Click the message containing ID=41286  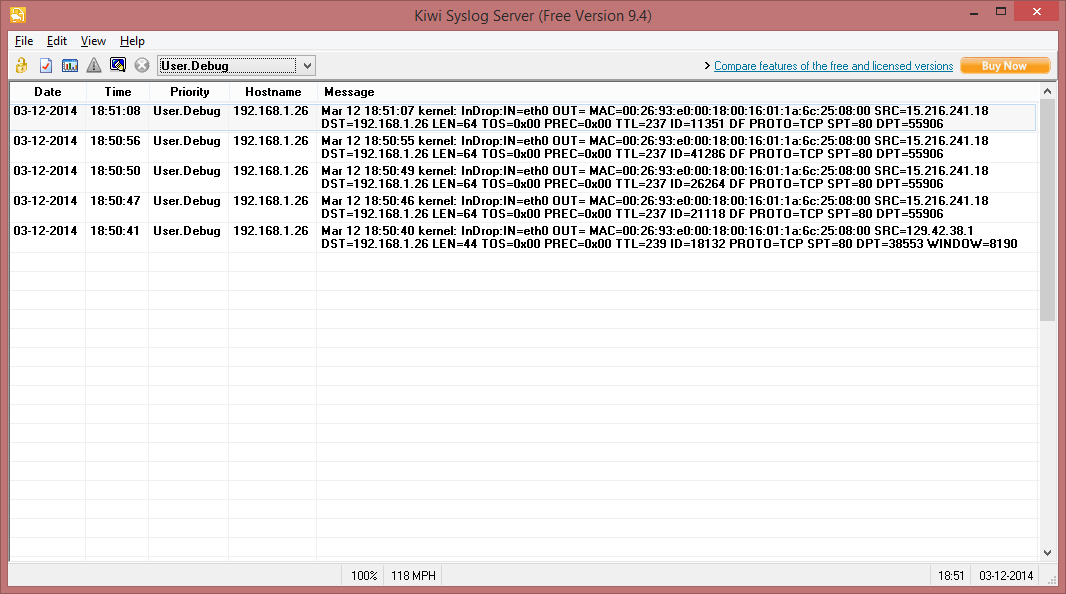click(x=655, y=147)
